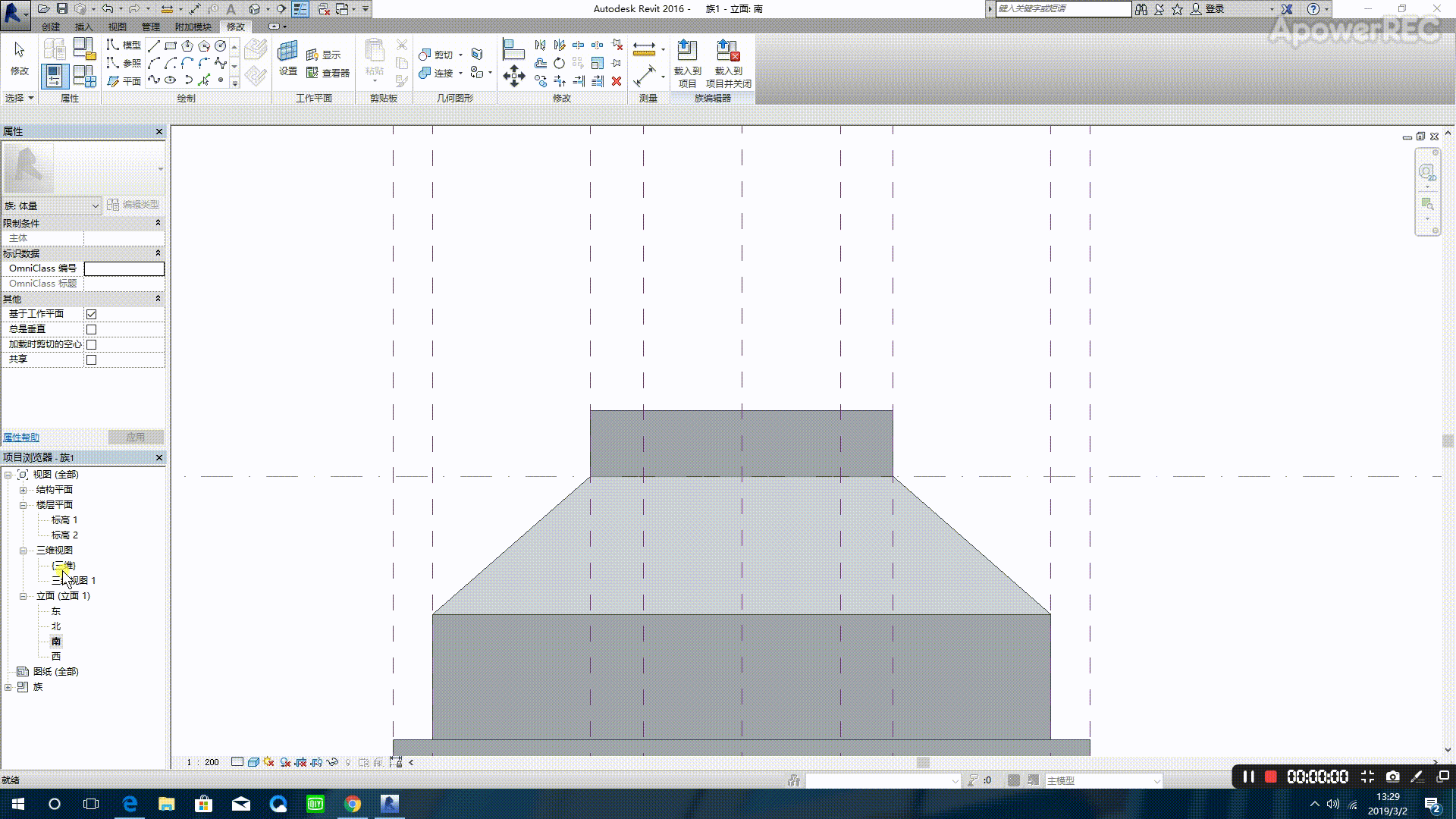Check the 共享 checkbox
Screen dimensions: 1456x819
92,359
